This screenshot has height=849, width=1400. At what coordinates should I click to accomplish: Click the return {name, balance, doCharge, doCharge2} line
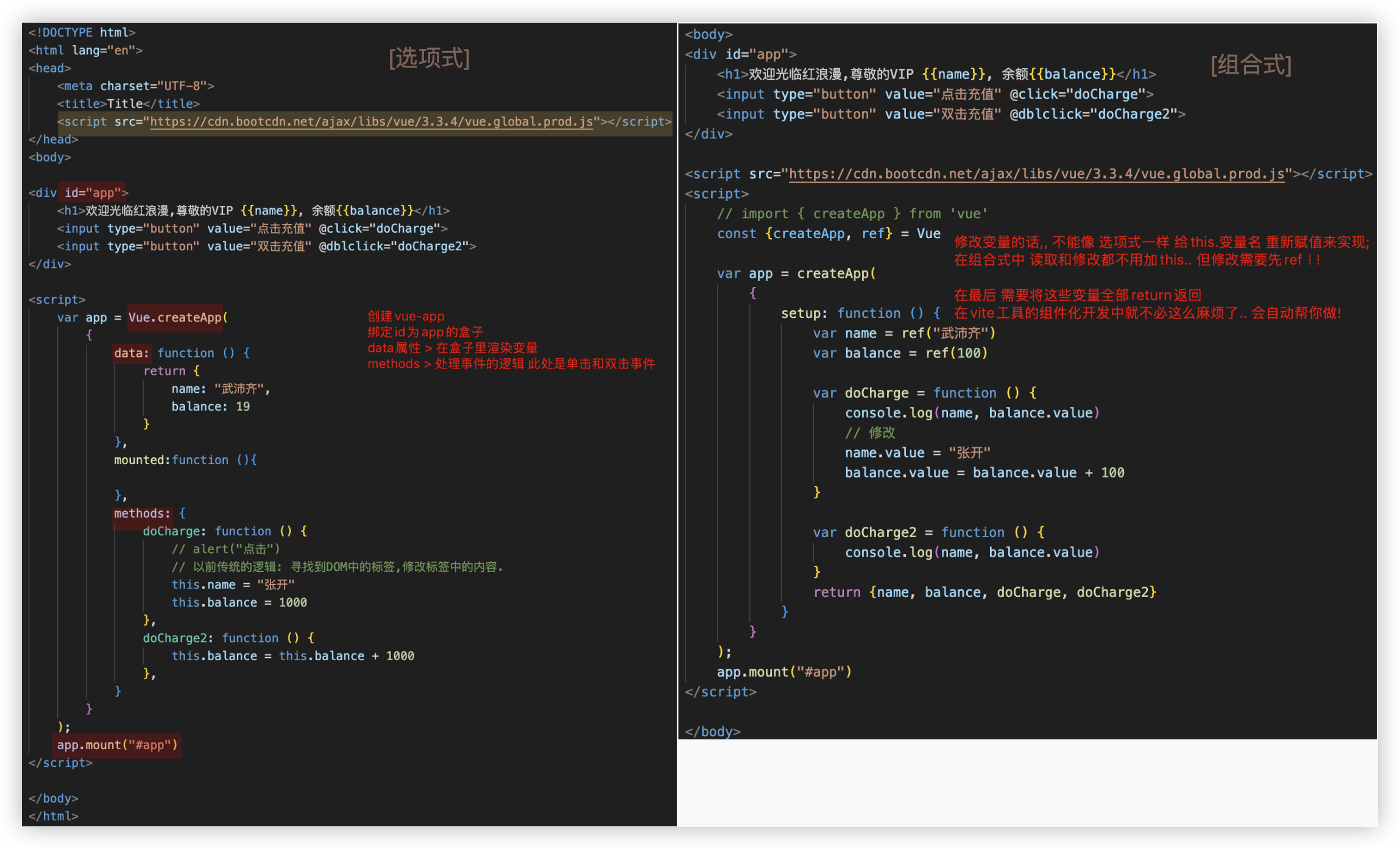(x=984, y=592)
